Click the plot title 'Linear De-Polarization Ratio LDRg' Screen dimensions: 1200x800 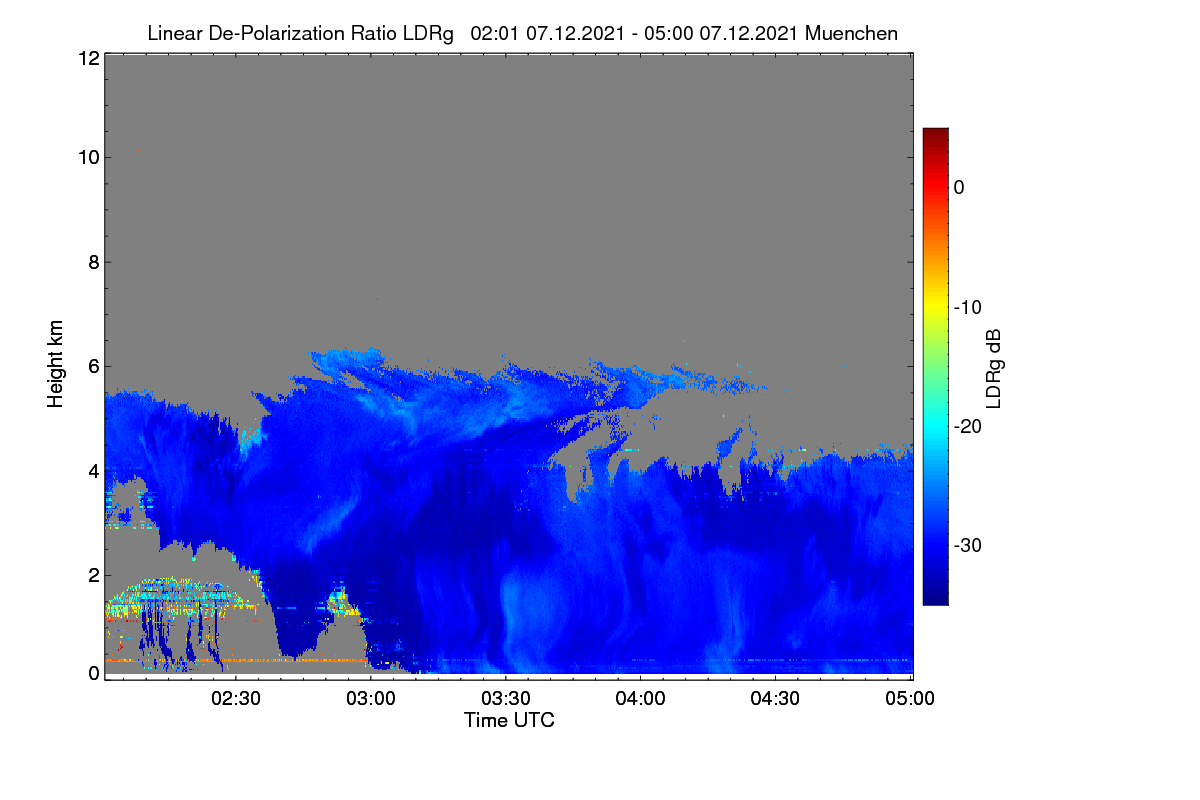(x=300, y=34)
